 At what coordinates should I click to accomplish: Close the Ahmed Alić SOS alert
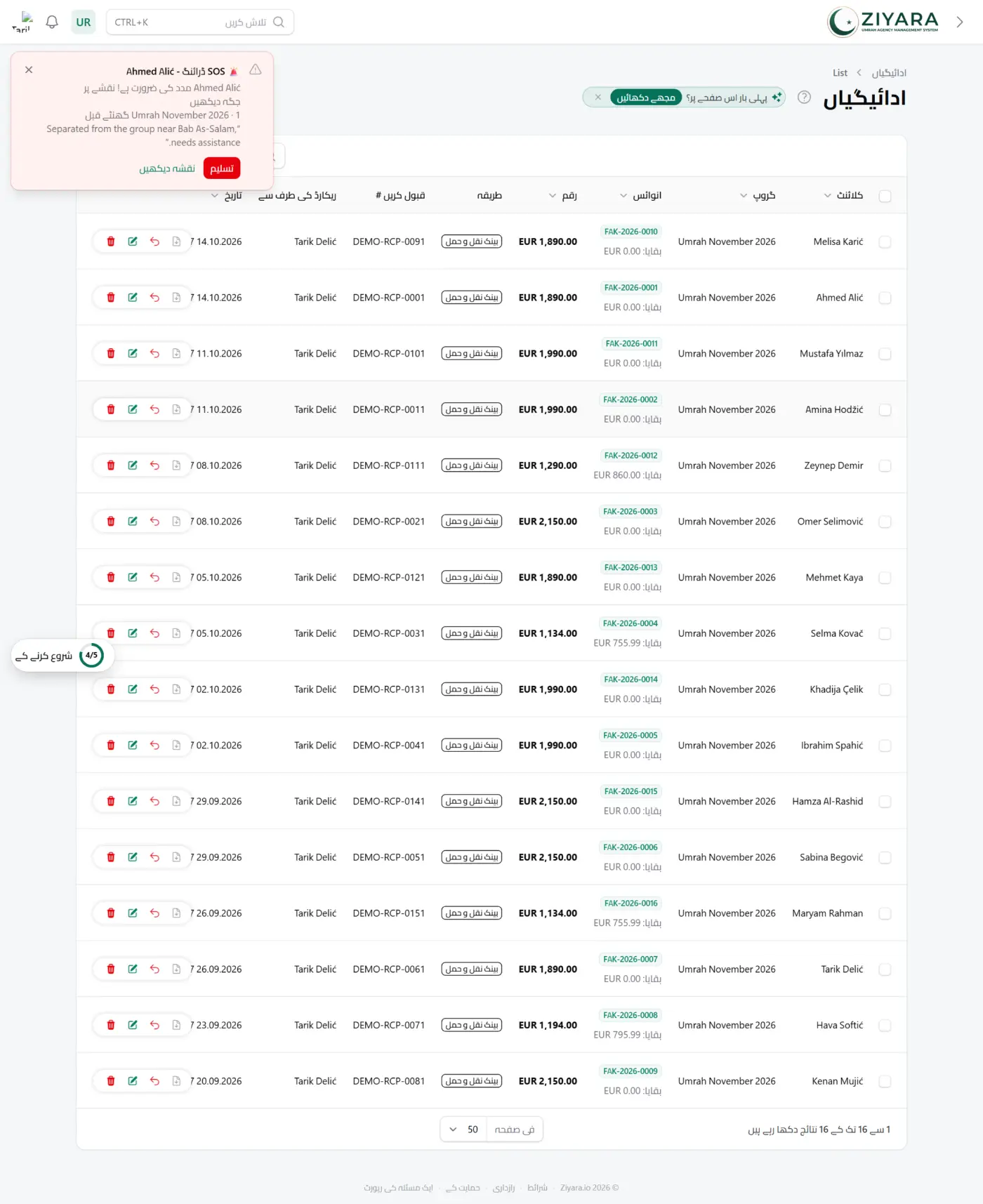[29, 70]
